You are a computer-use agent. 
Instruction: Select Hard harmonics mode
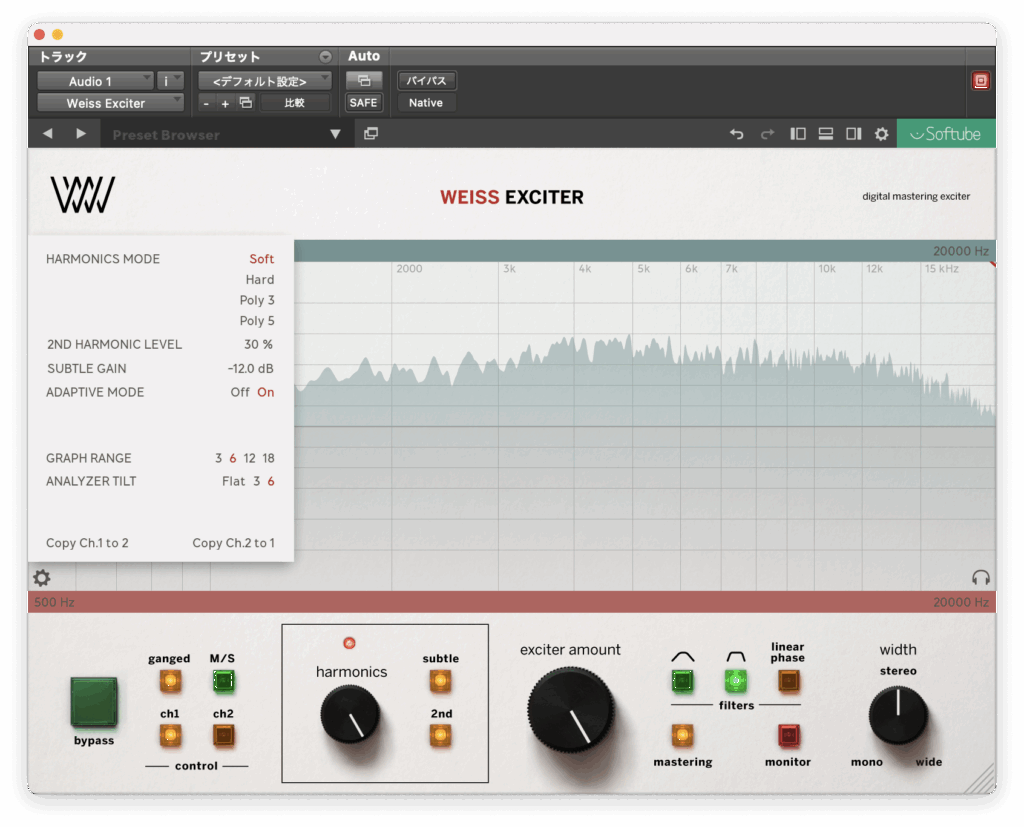point(260,280)
